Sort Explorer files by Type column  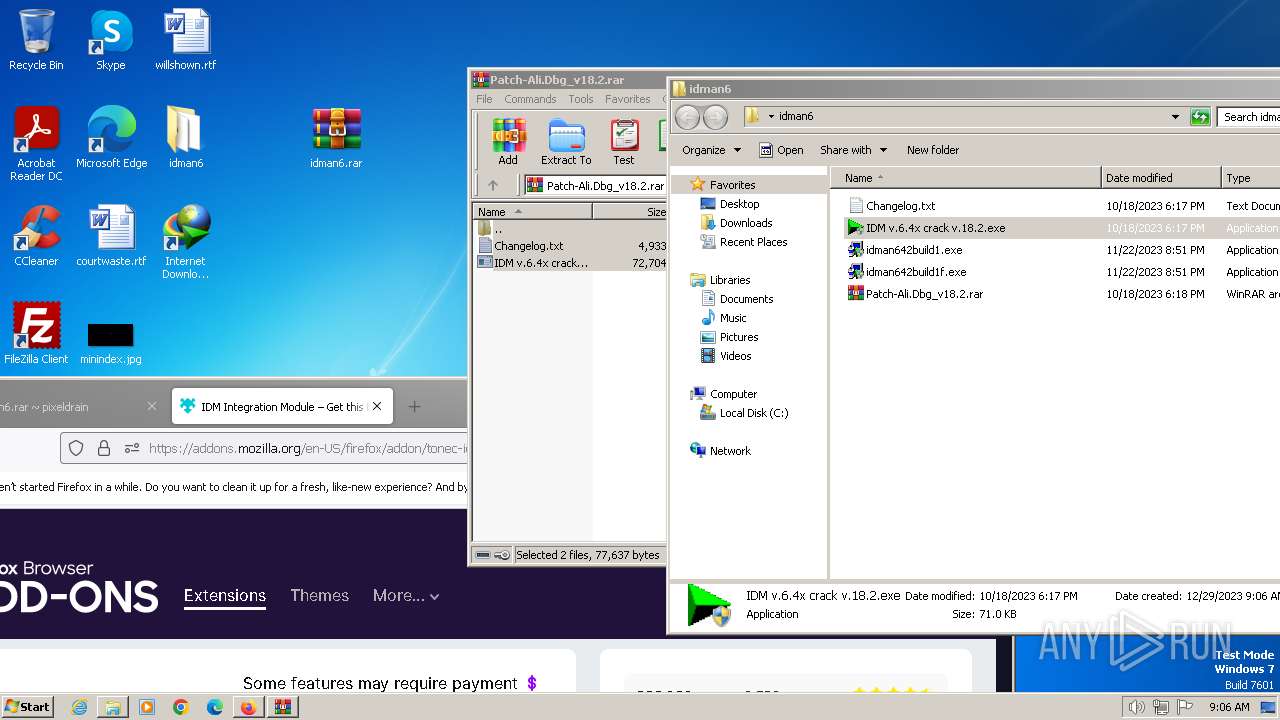click(1251, 178)
